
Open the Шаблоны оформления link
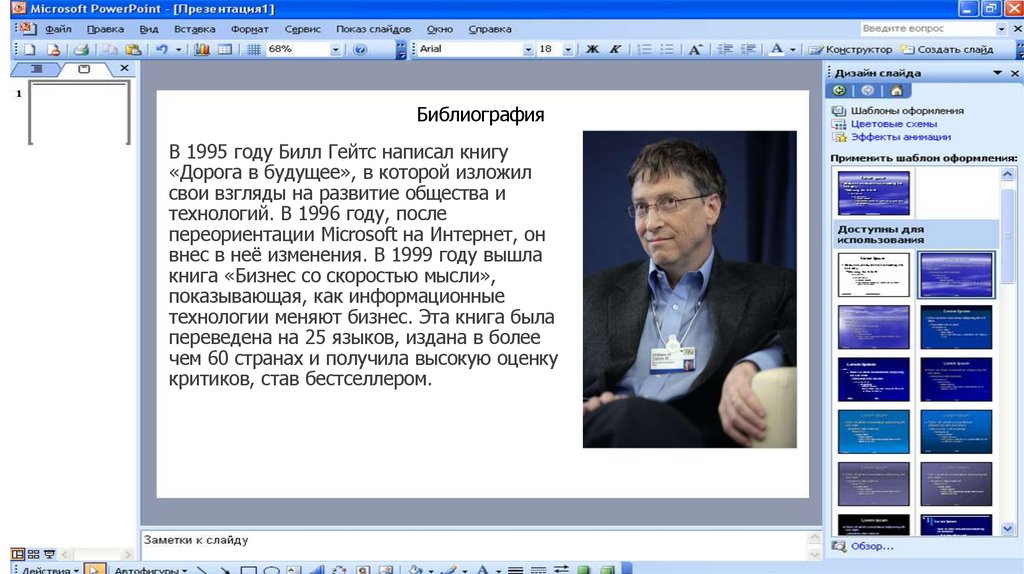pyautogui.click(x=906, y=110)
